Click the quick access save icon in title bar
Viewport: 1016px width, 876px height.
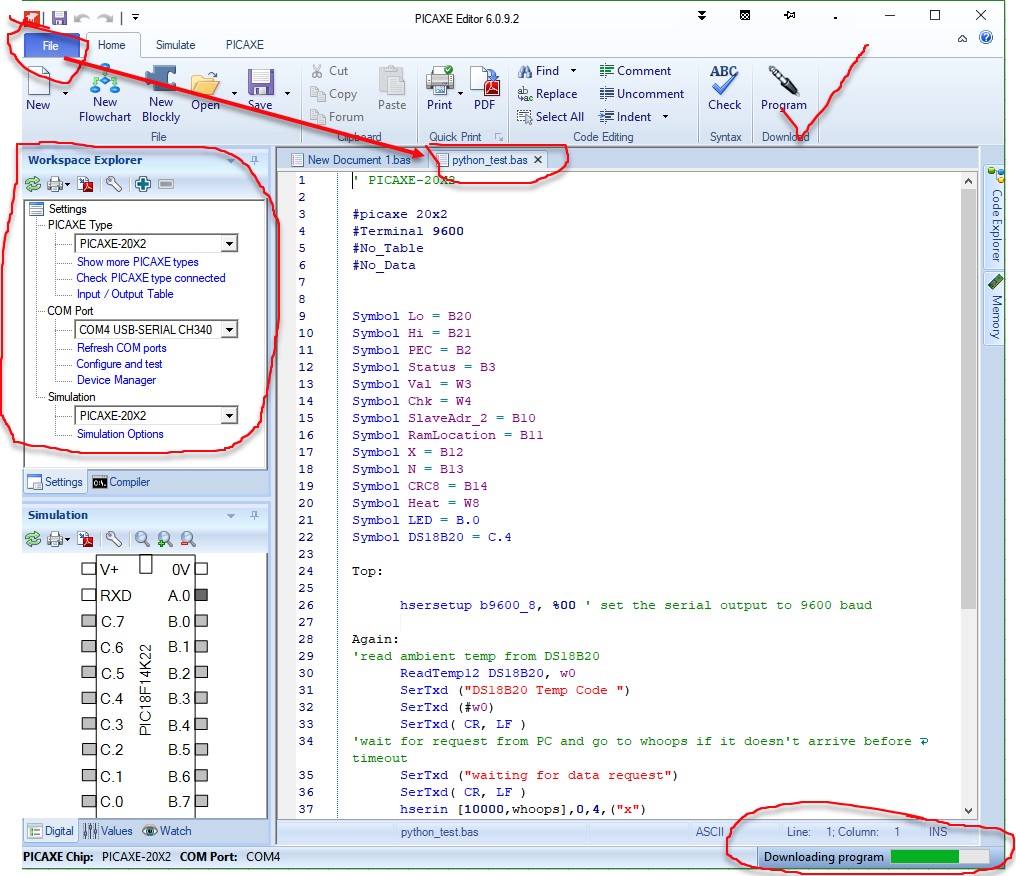click(x=59, y=17)
